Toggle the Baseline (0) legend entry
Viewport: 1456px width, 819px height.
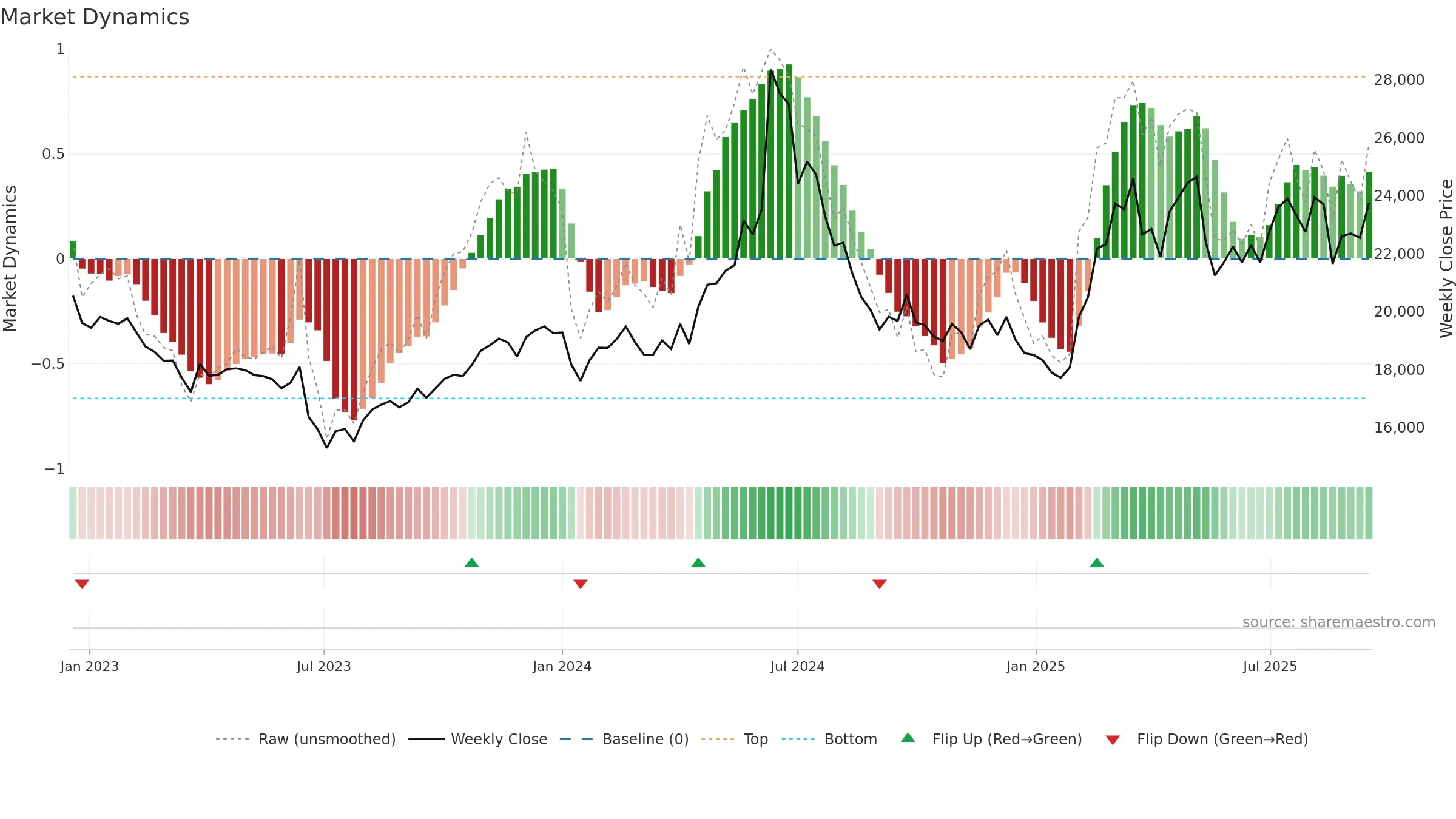pos(624,739)
